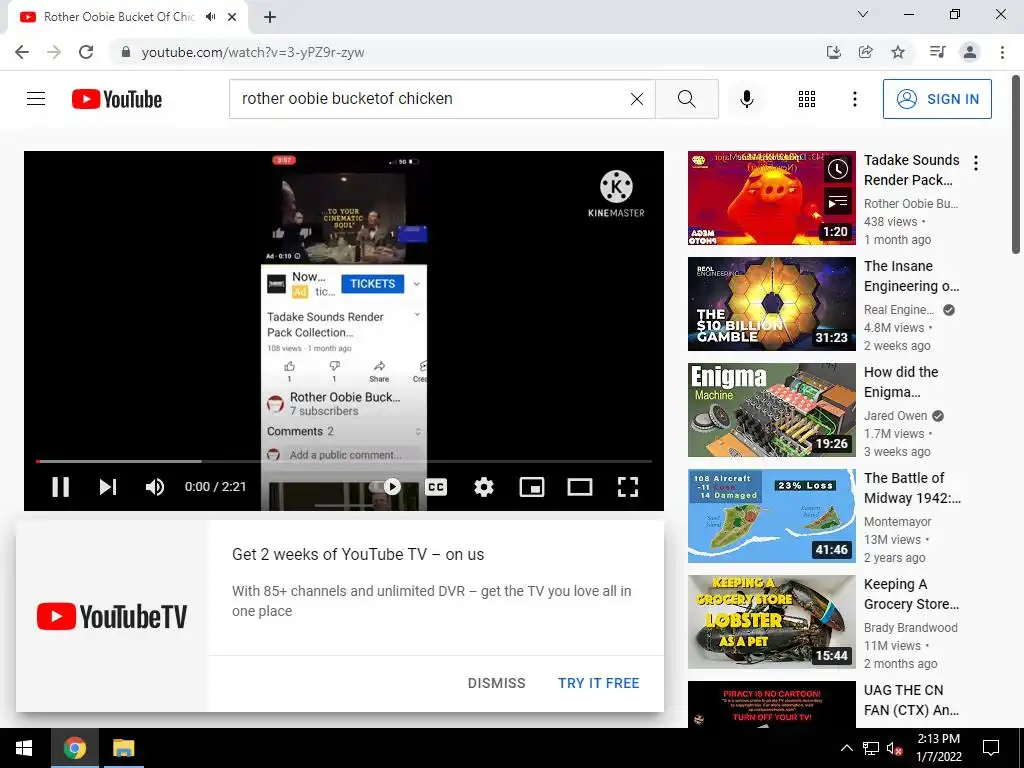The width and height of the screenshot is (1024, 768).
Task: Open the Windows notification center
Action: 991,748
